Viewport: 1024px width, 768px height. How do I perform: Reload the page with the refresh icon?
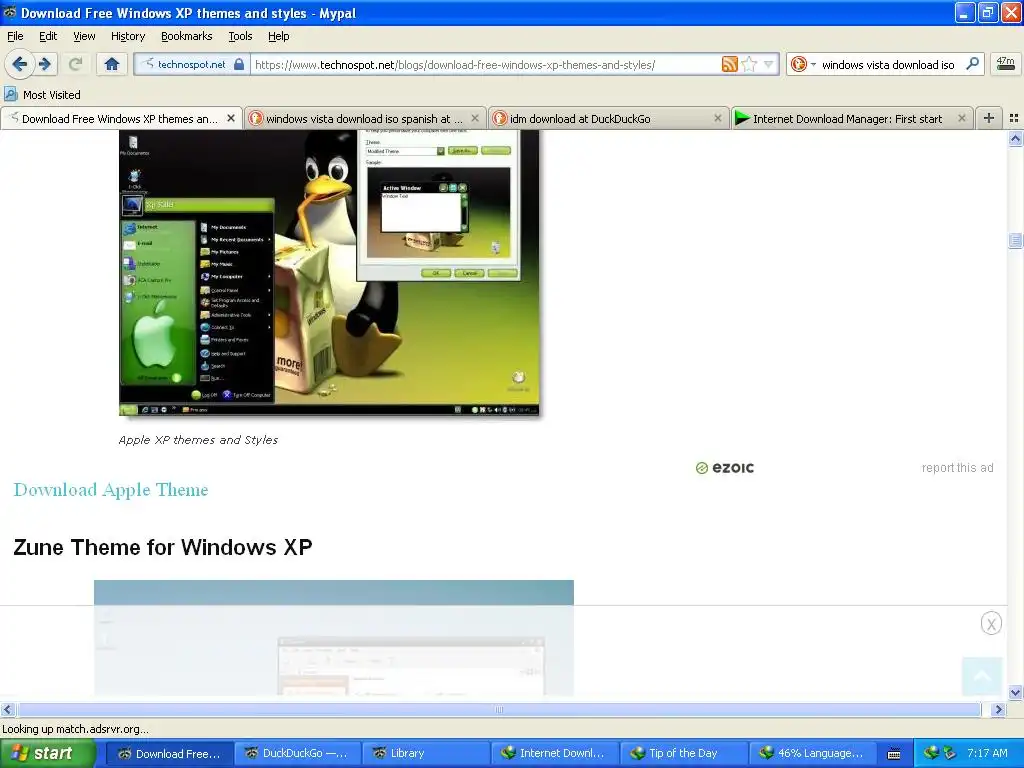76,64
